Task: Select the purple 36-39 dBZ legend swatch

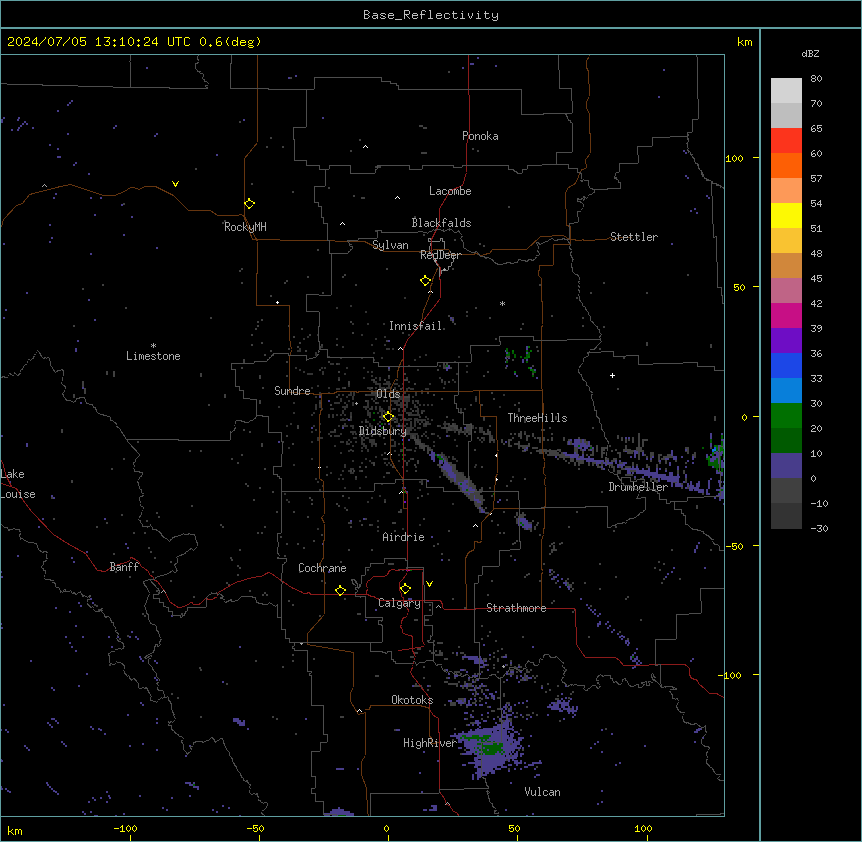Action: pyautogui.click(x=786, y=341)
